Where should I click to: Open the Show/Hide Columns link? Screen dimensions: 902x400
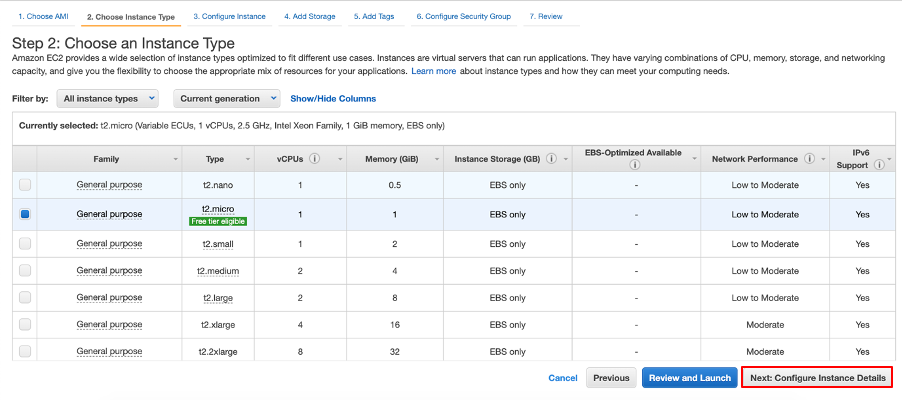point(333,99)
